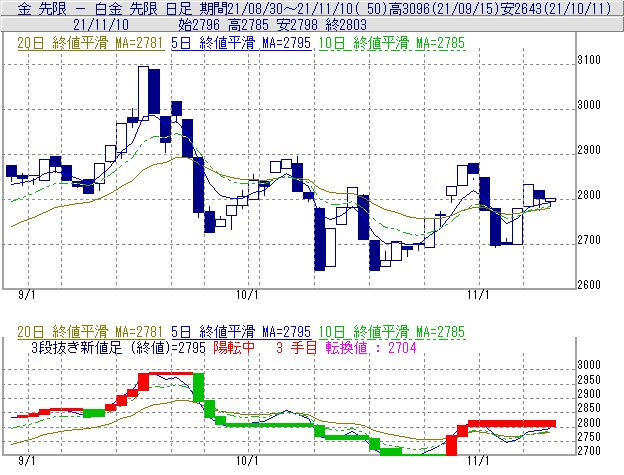624x475 pixels.
Task: Click upper chart legend '10日 終値平滑 MA=2785'
Action: tap(392, 43)
